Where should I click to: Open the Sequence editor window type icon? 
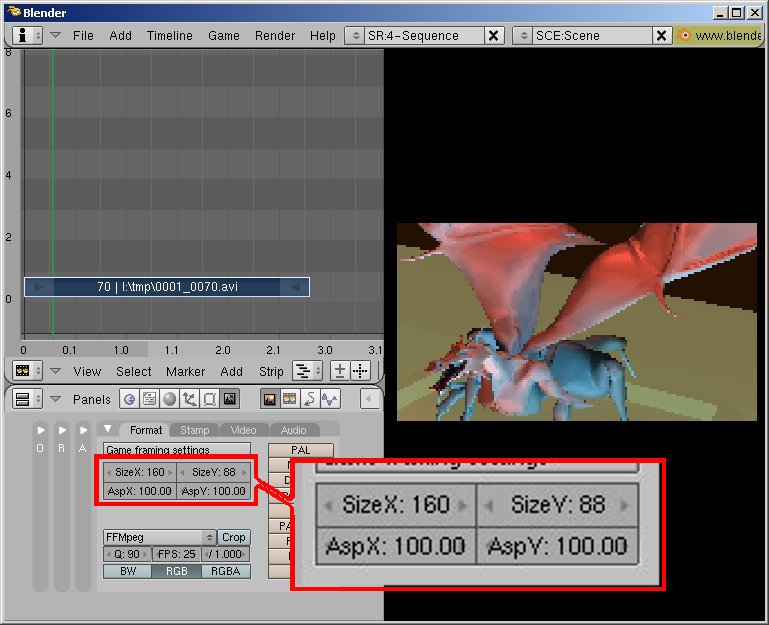coord(27,371)
